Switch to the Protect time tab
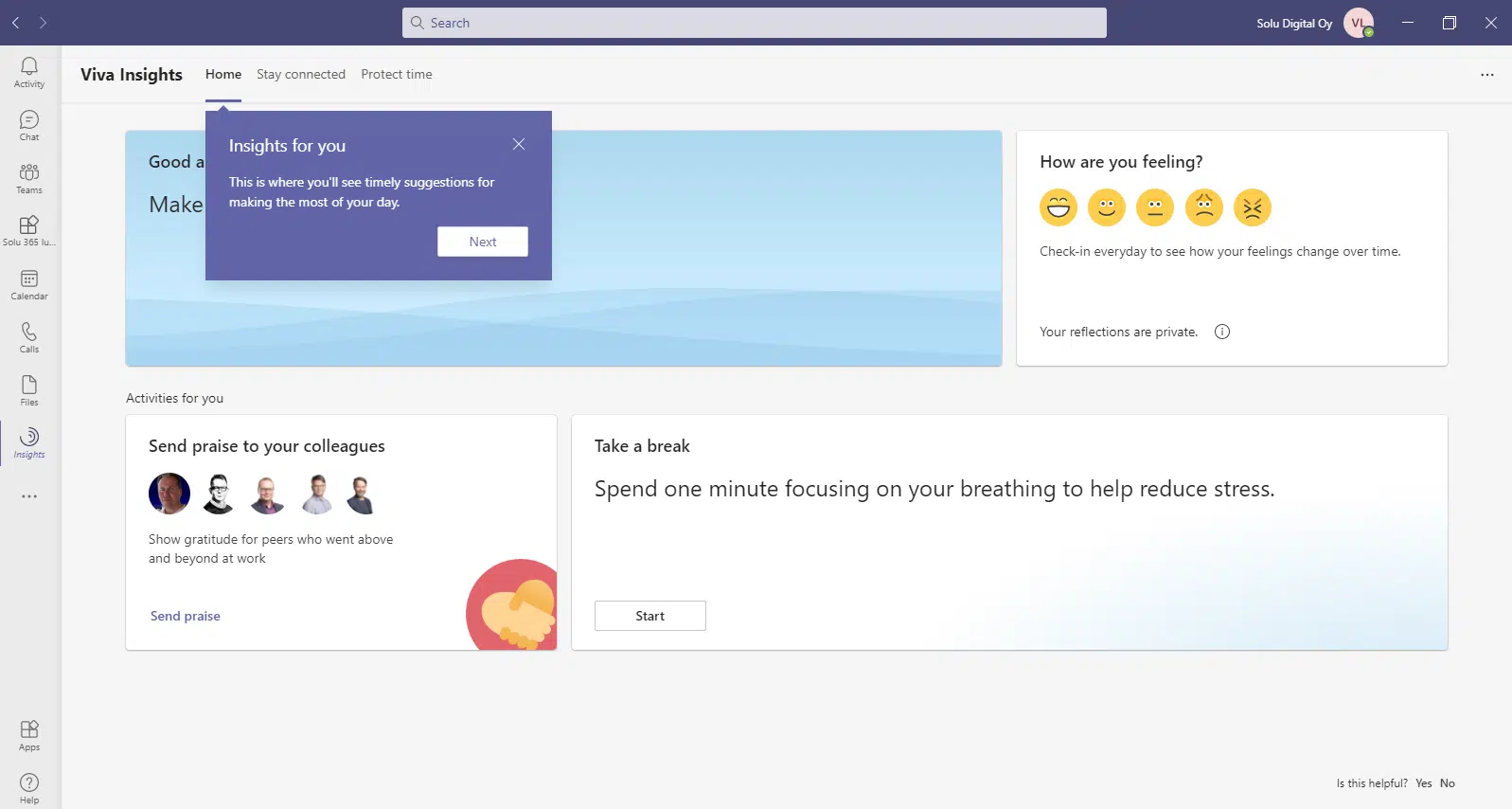 [x=396, y=74]
